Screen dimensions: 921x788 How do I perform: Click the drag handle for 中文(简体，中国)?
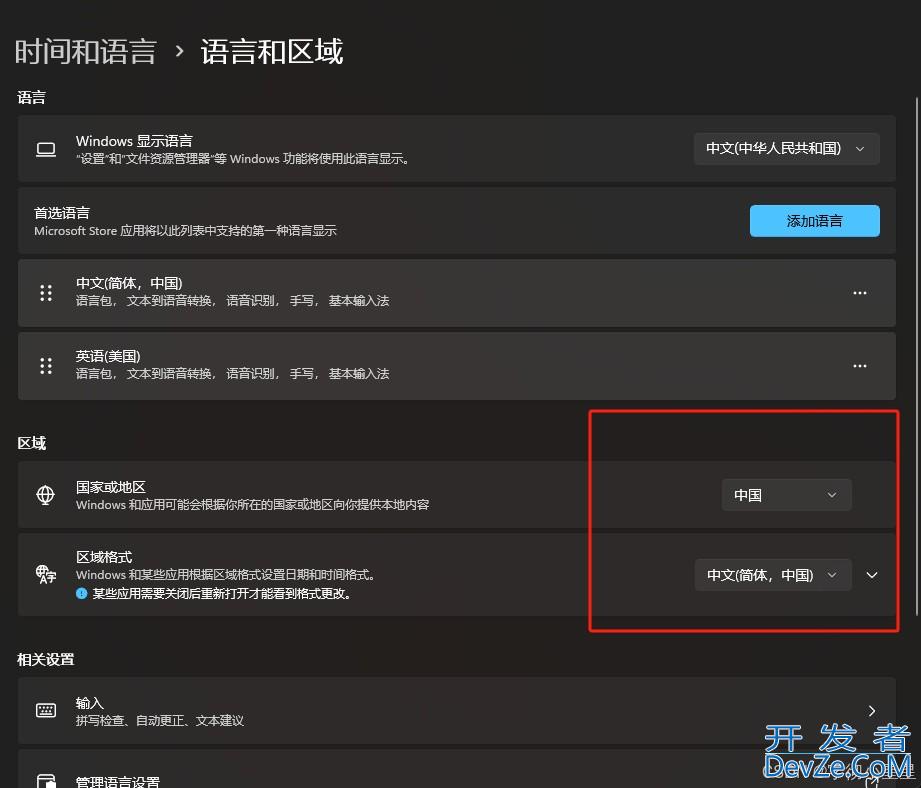46,292
